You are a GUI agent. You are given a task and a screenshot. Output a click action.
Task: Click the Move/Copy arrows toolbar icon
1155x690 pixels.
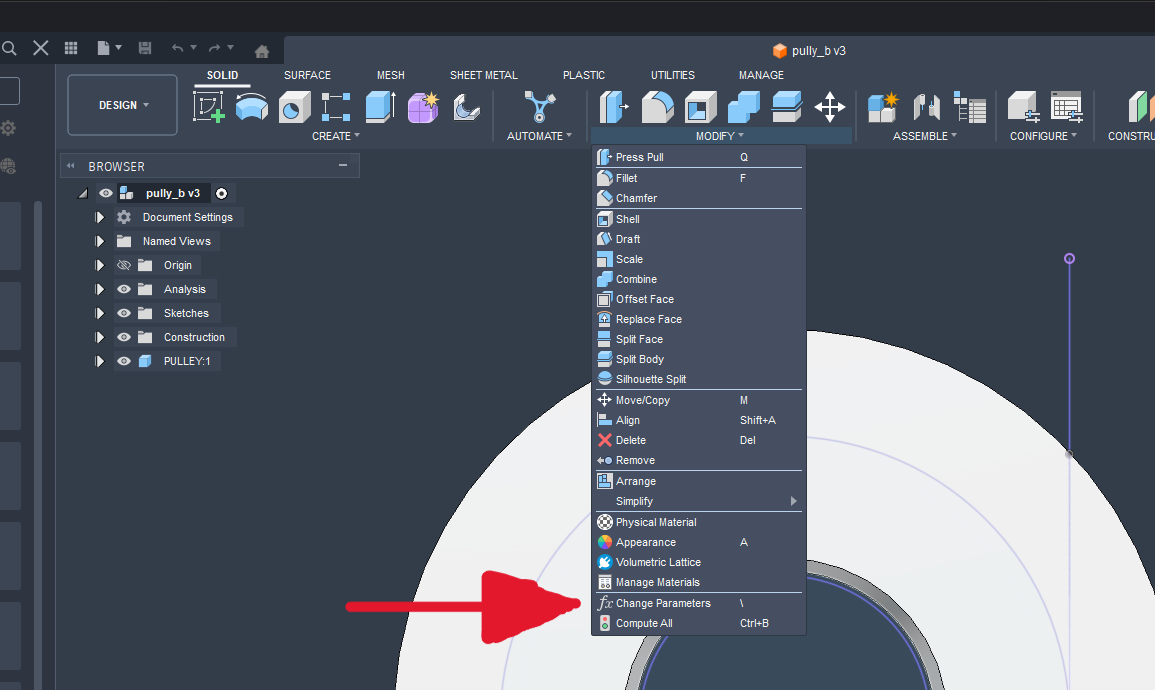pos(829,107)
